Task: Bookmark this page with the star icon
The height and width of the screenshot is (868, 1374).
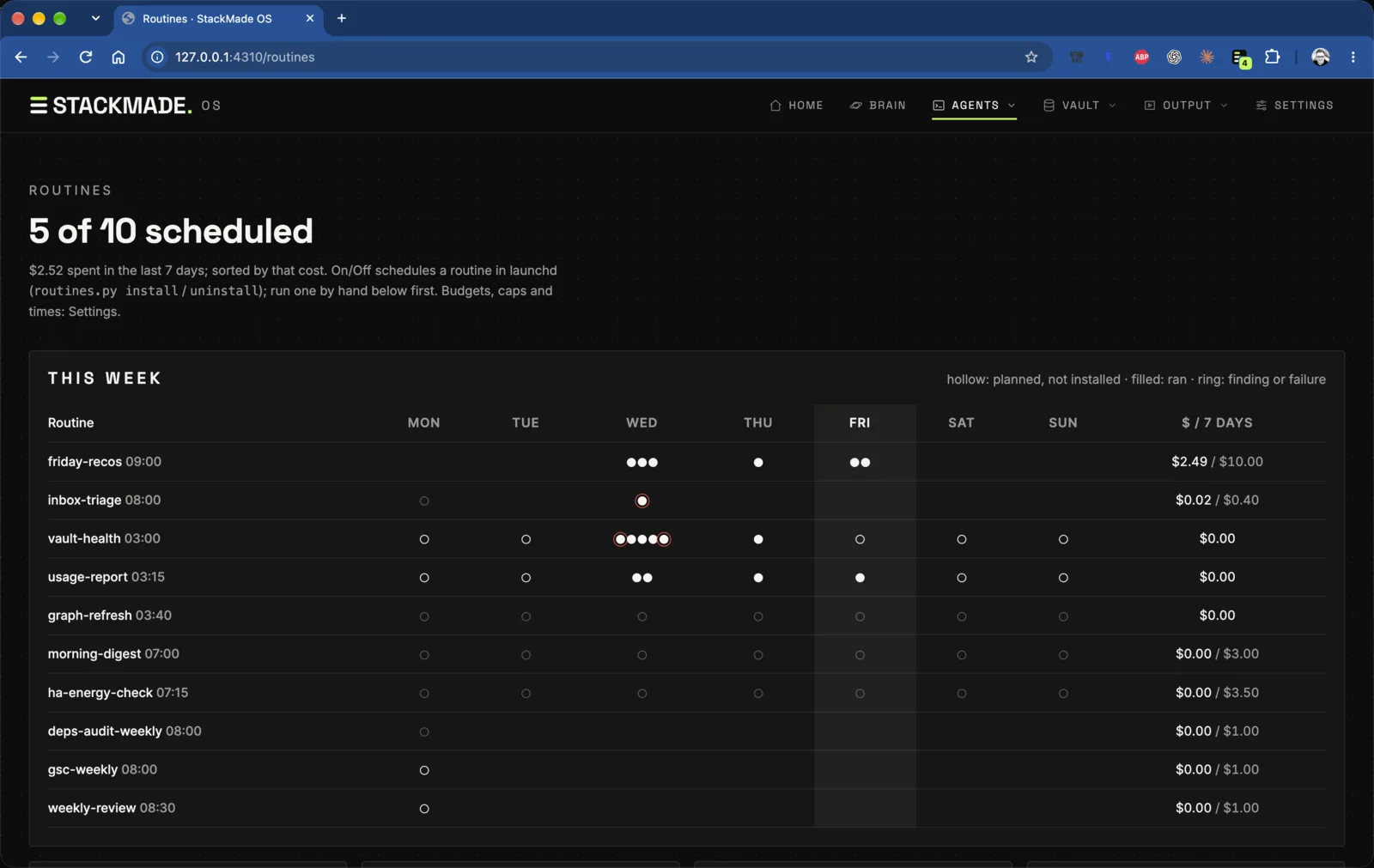Action: click(1031, 57)
